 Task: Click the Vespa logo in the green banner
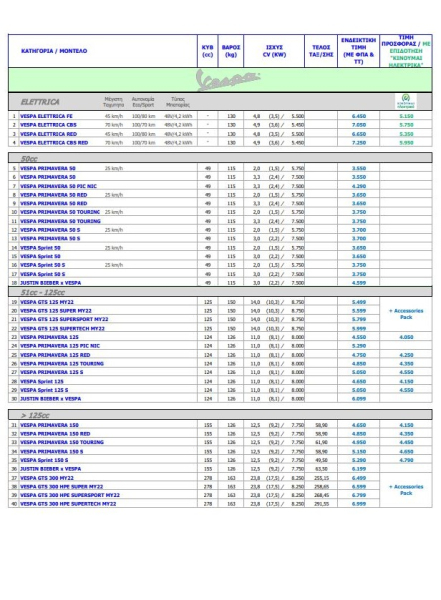(x=228, y=80)
